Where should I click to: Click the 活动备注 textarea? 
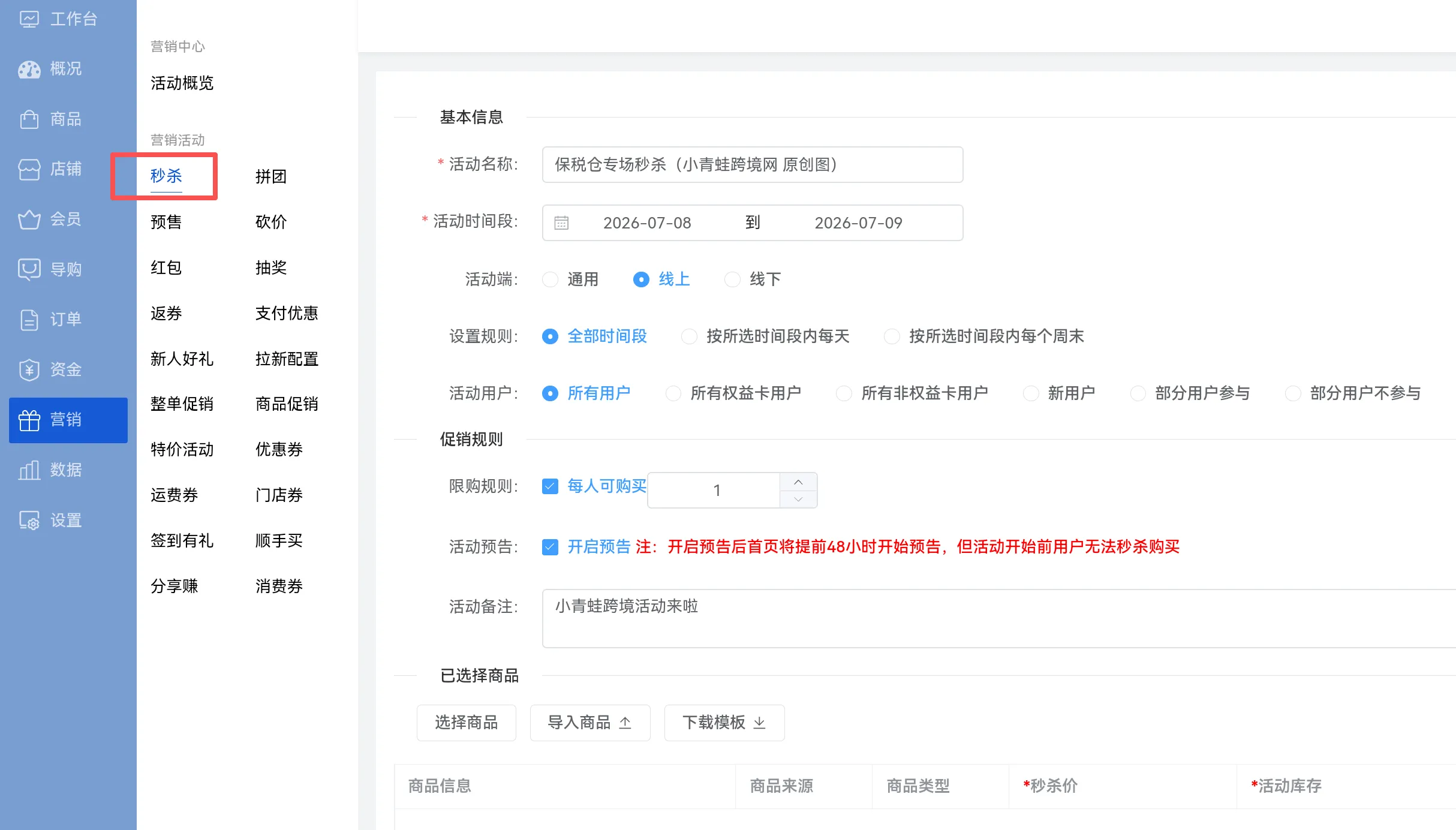tap(999, 619)
